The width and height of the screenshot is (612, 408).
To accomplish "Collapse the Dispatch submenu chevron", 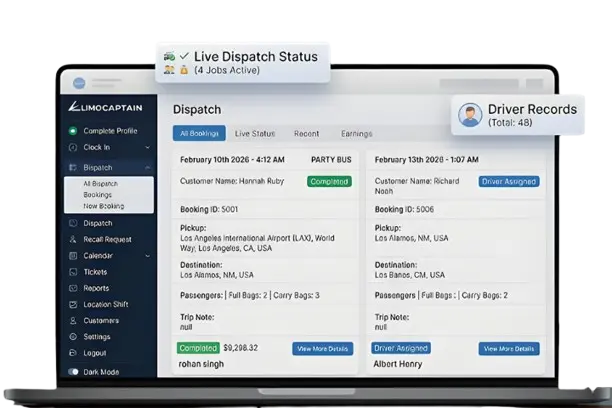I will tap(148, 168).
